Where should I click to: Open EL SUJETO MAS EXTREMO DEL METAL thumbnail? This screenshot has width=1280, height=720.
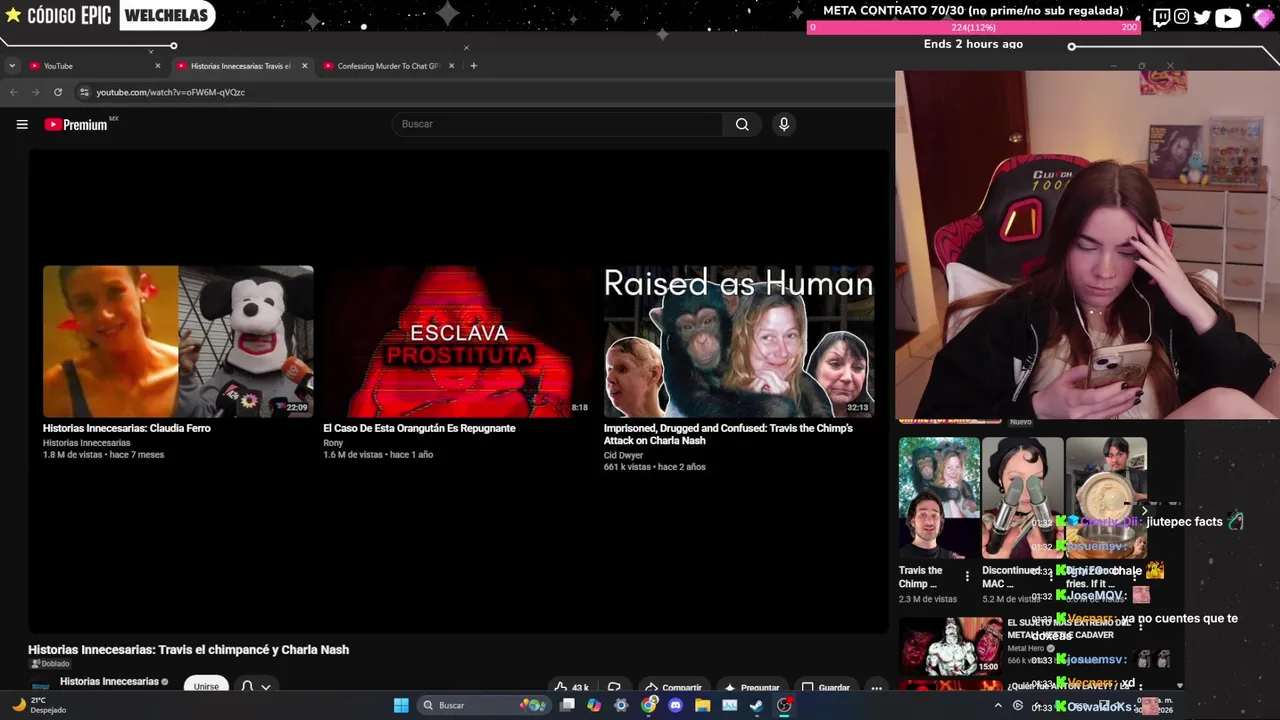coord(950,646)
